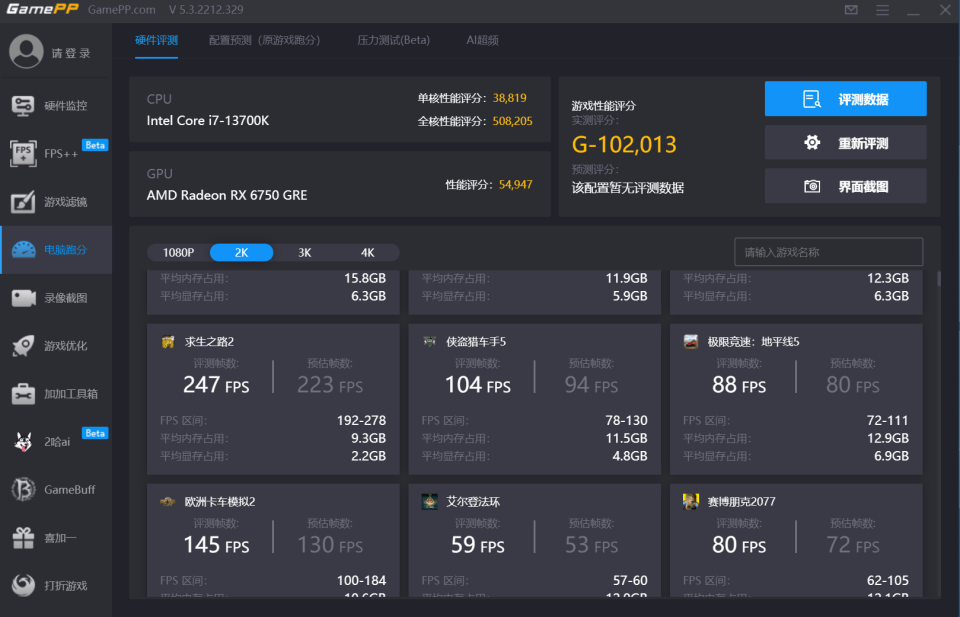Open 打折游戏 sidebar icon
The image size is (960, 617).
[23, 585]
